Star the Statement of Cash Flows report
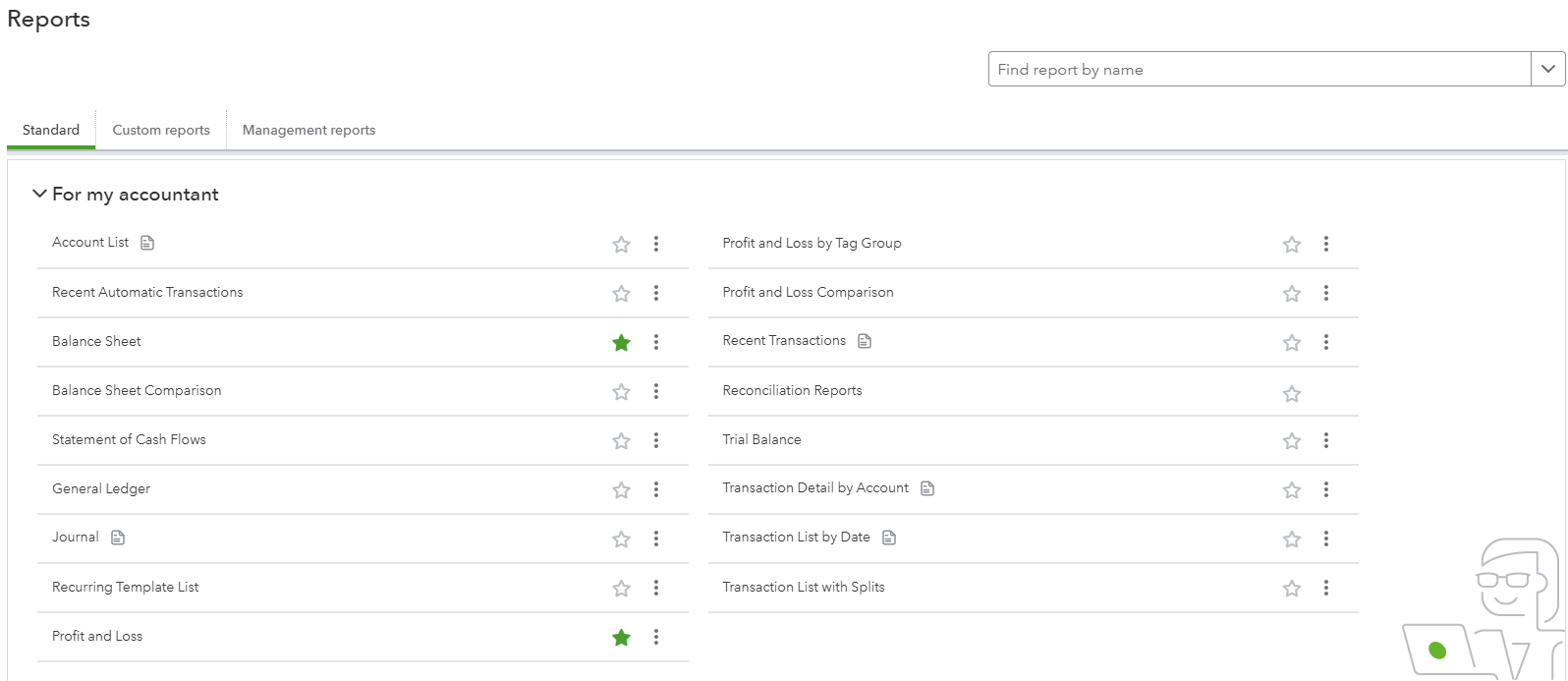This screenshot has height=681, width=1568. pos(621,441)
